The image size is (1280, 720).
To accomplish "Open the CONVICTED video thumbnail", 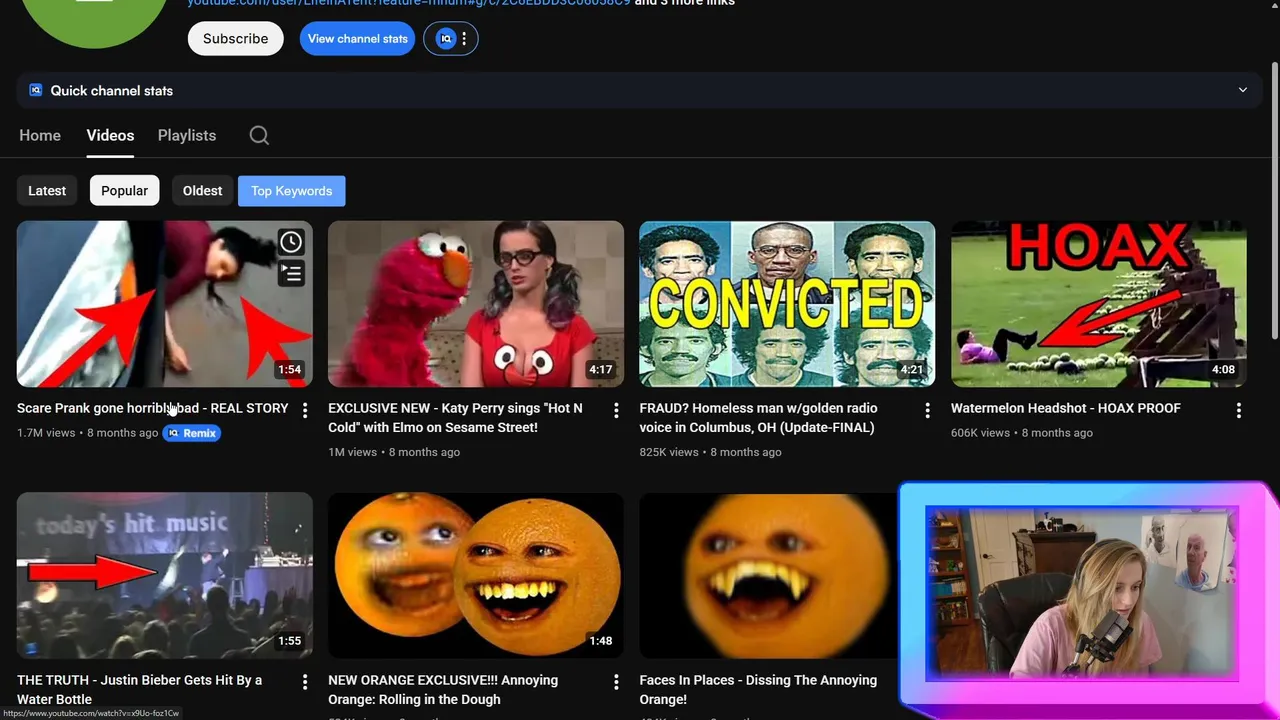I will pyautogui.click(x=787, y=304).
